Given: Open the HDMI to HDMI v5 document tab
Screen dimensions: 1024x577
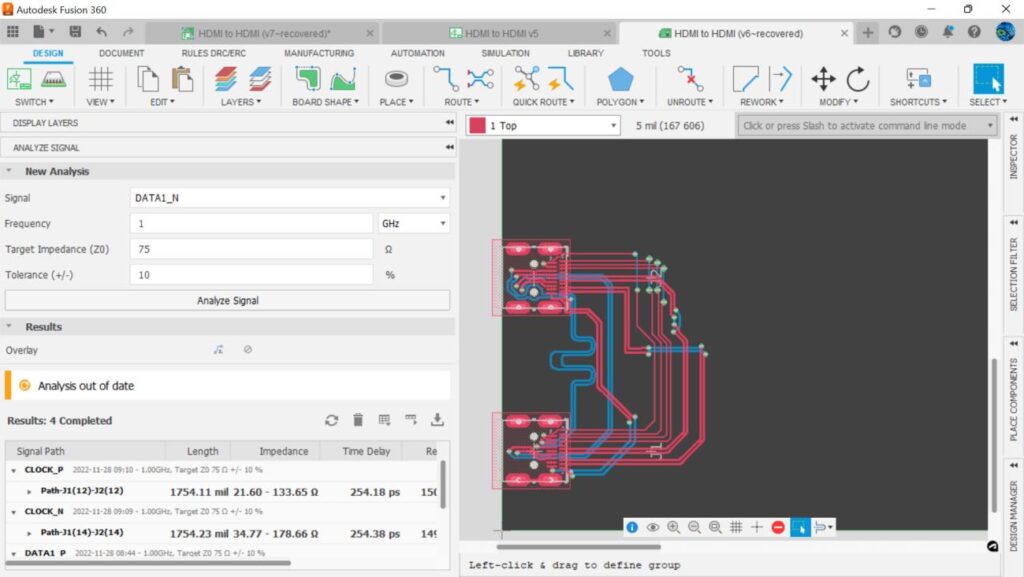Looking at the screenshot, I should [x=494, y=33].
